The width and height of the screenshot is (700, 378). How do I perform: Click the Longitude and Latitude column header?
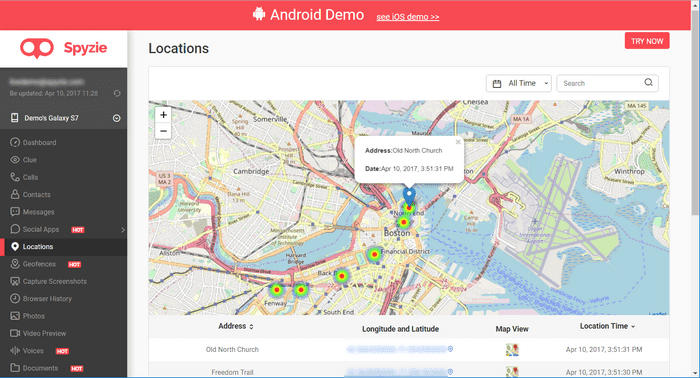[x=400, y=329]
